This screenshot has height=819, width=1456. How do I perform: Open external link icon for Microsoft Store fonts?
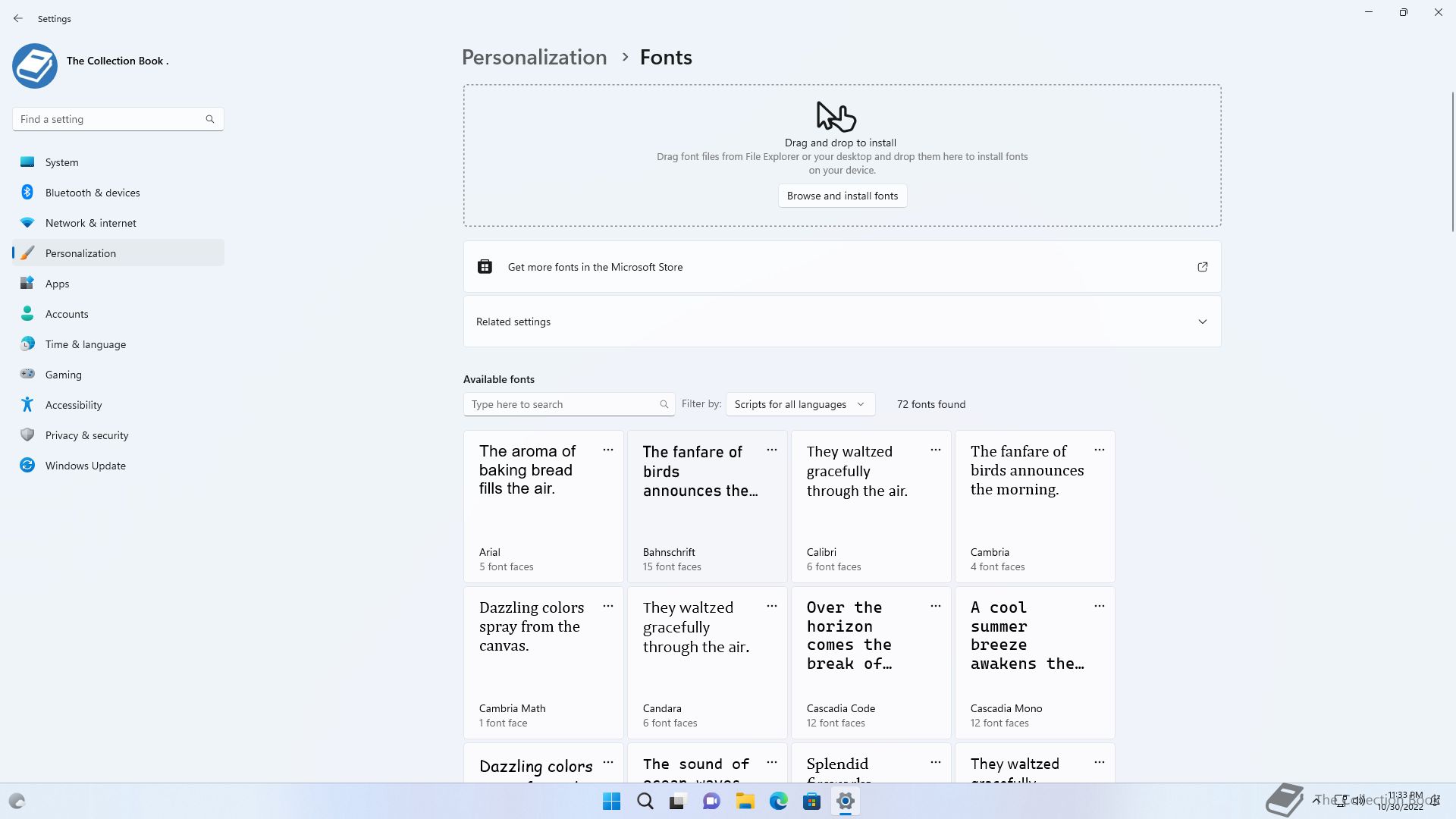(1203, 267)
